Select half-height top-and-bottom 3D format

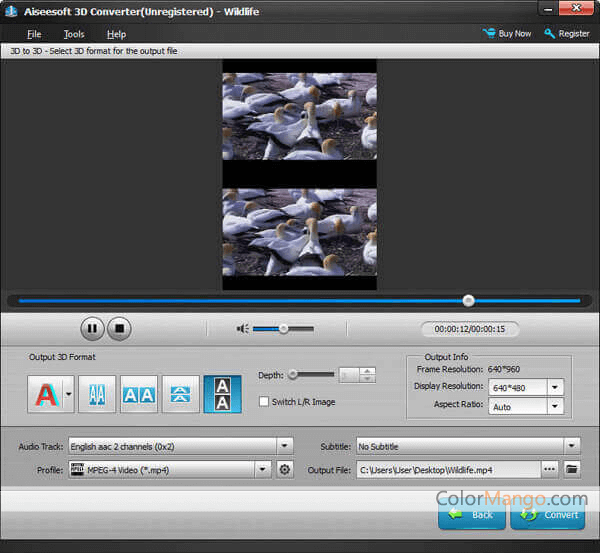click(x=181, y=394)
